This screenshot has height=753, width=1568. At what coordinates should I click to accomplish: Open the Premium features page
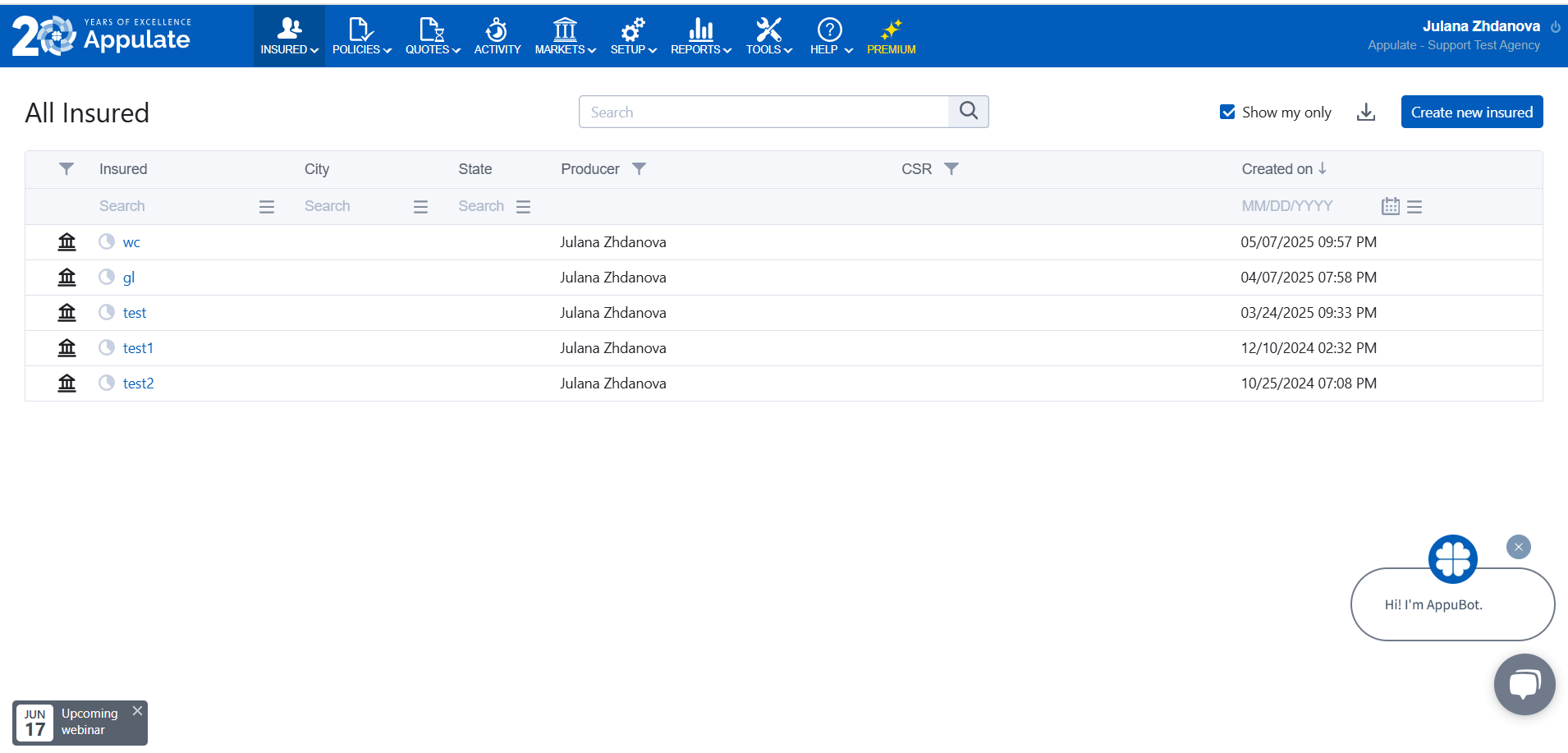point(892,36)
